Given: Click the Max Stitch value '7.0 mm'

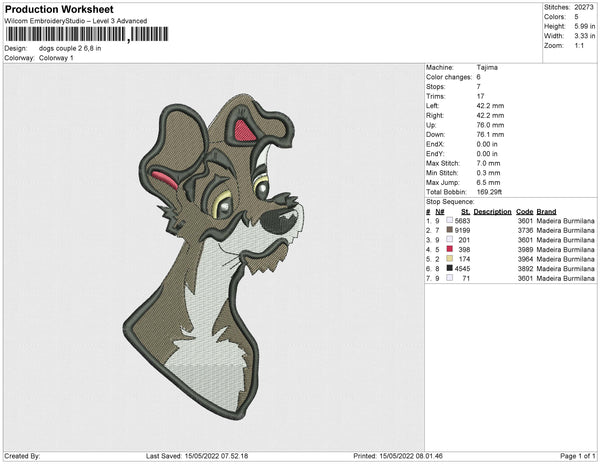Looking at the screenshot, I should pos(488,163).
